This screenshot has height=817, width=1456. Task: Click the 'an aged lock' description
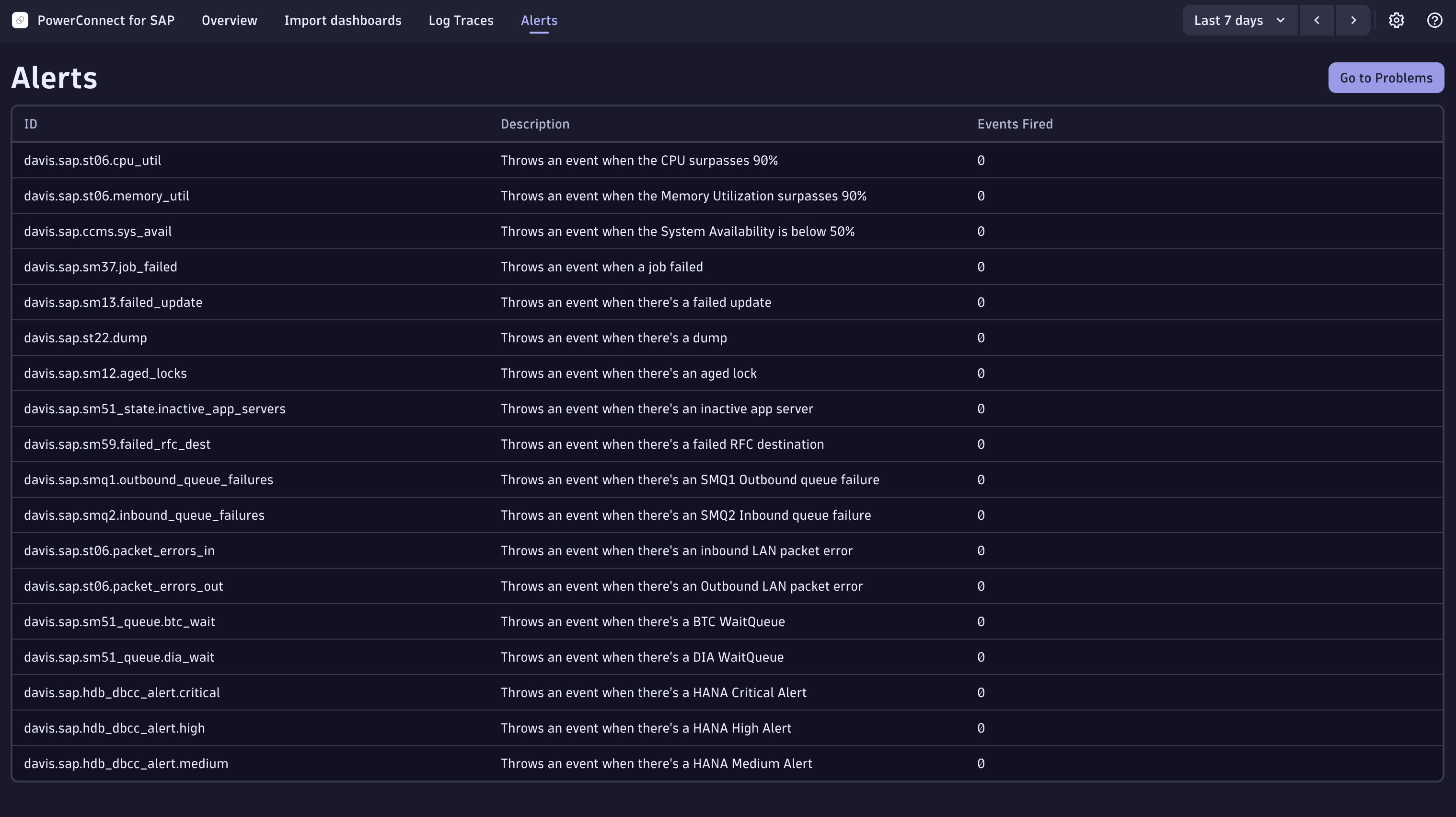click(x=628, y=373)
